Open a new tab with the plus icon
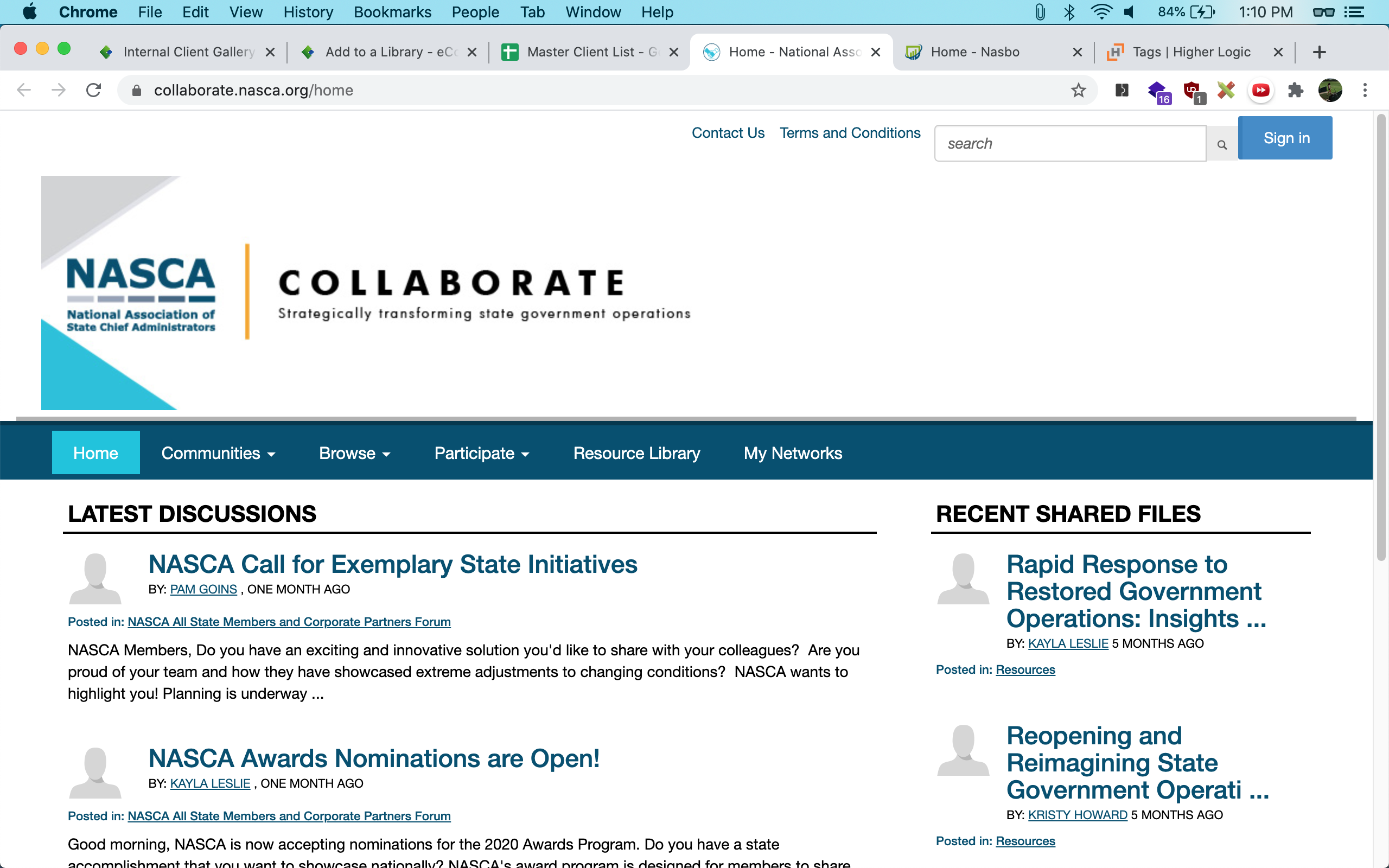Image resolution: width=1389 pixels, height=868 pixels. pos(1319,52)
